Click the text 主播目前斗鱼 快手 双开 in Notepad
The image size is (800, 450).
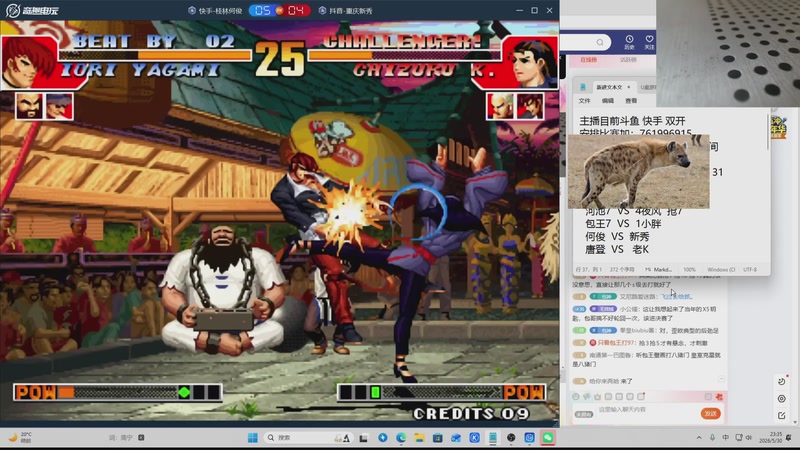coord(632,121)
